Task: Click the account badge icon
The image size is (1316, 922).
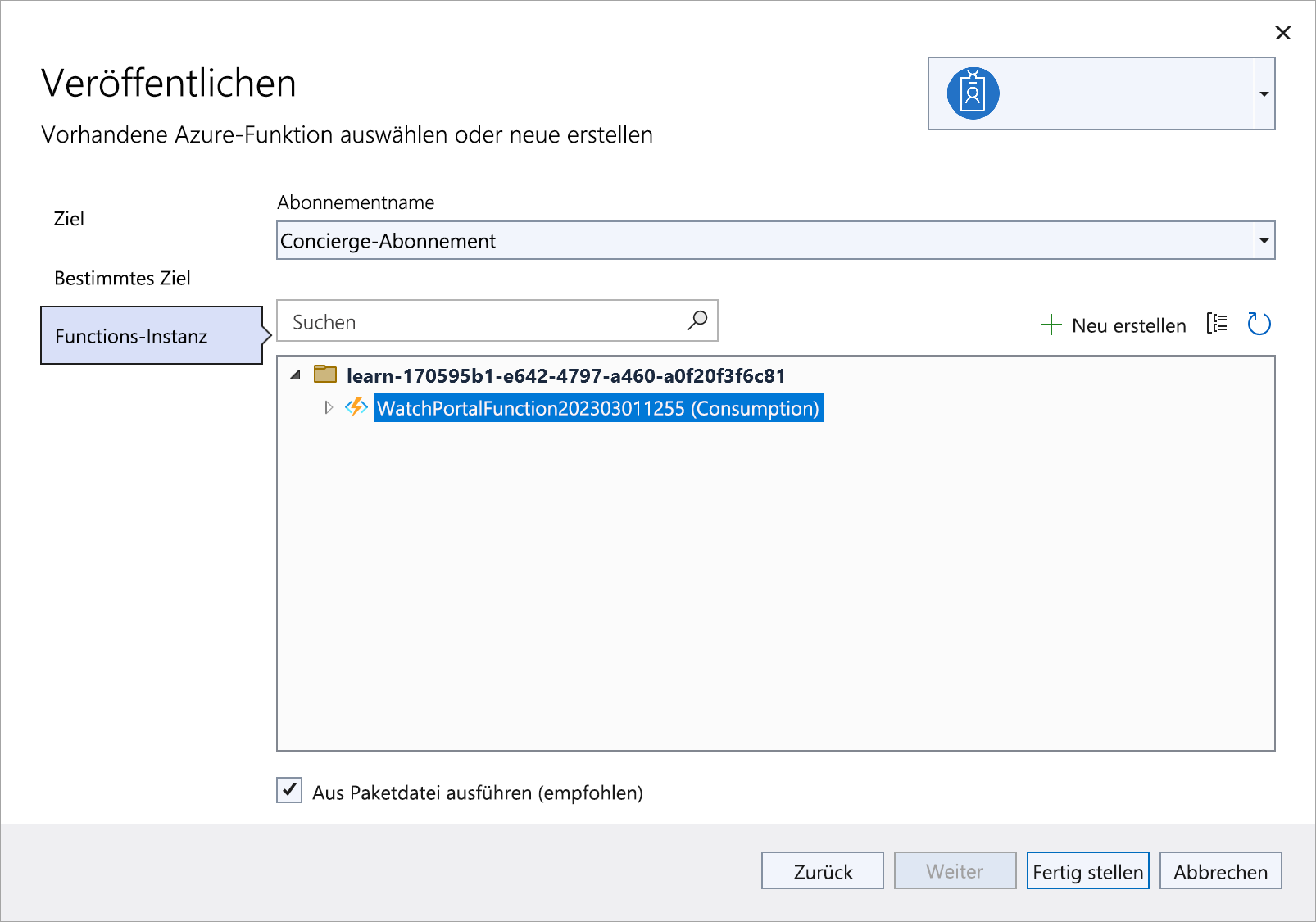Action: coord(973,93)
